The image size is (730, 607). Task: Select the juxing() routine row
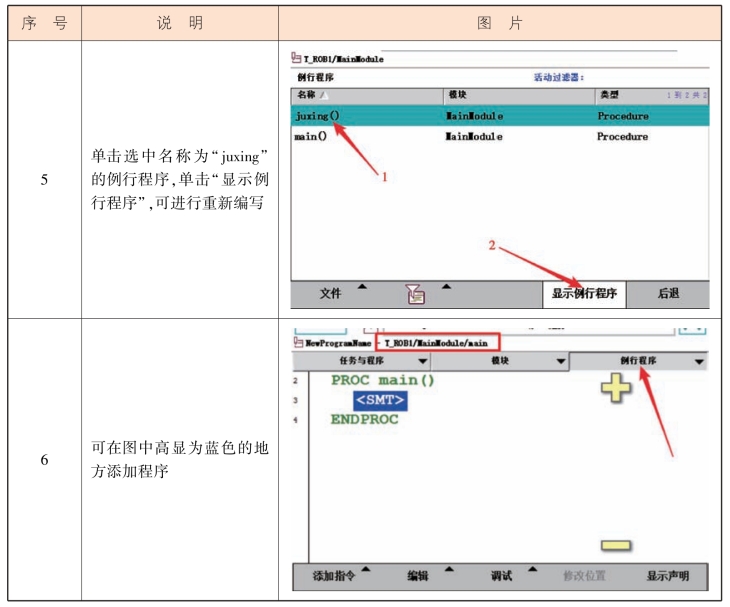[x=500, y=116]
